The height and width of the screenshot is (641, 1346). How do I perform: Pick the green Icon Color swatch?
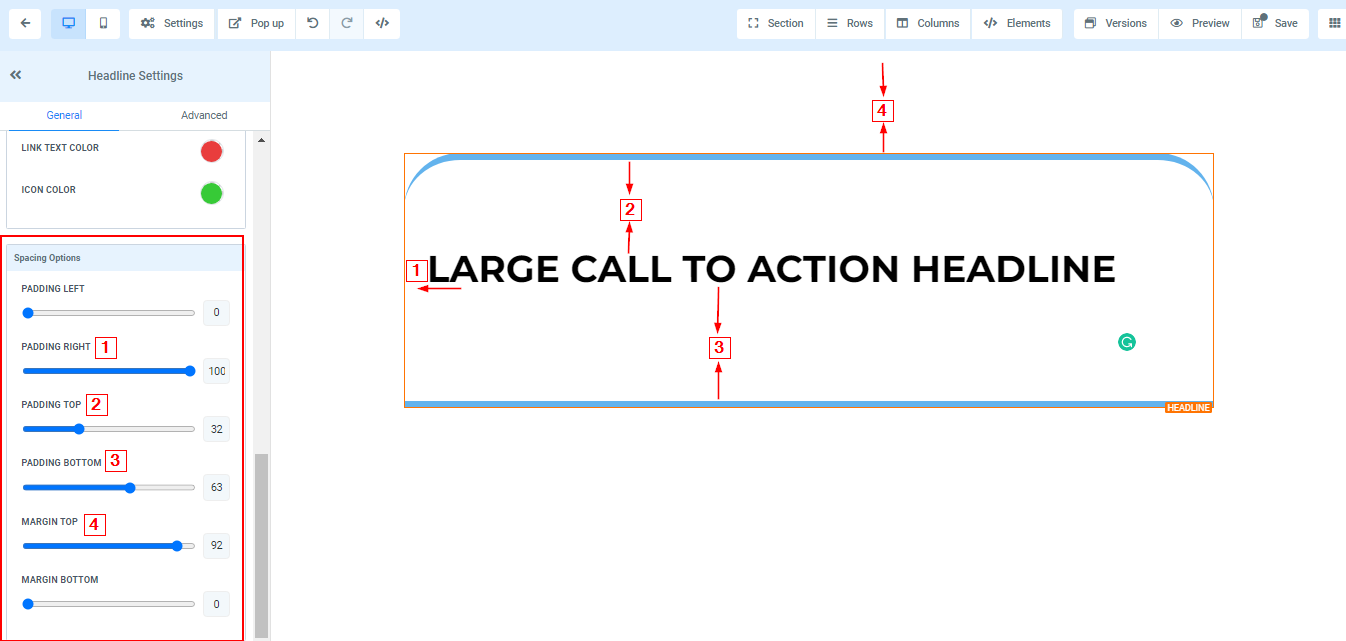click(x=211, y=193)
